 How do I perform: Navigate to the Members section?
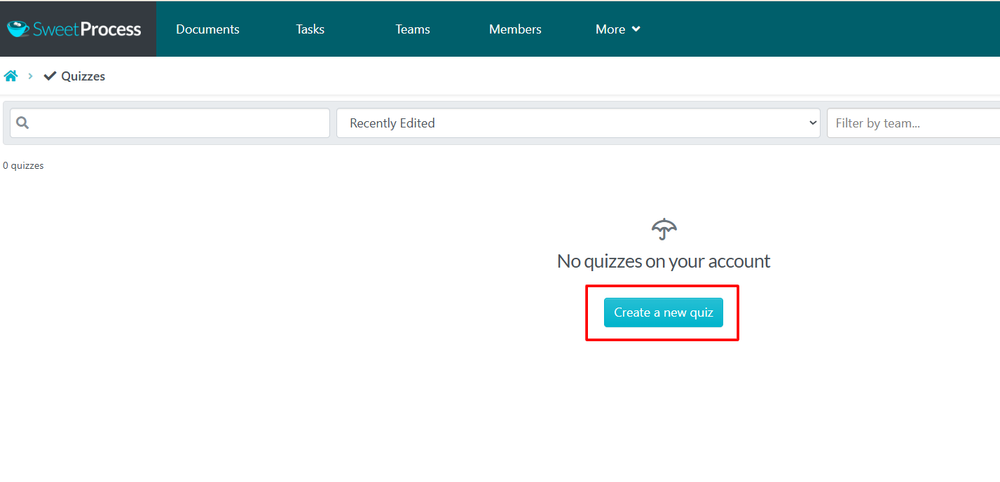click(515, 29)
